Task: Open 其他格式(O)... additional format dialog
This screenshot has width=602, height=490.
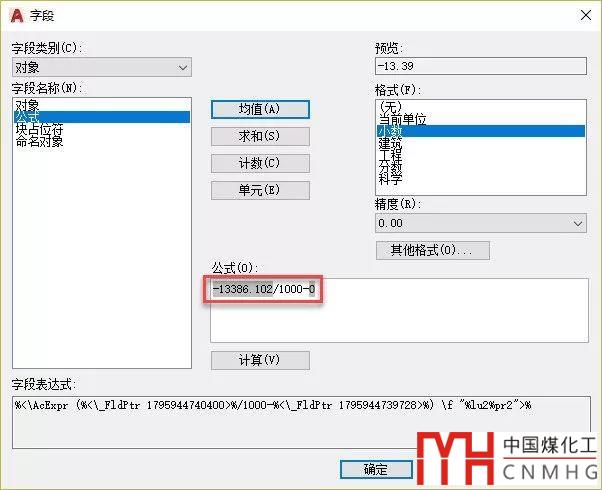Action: pos(433,250)
